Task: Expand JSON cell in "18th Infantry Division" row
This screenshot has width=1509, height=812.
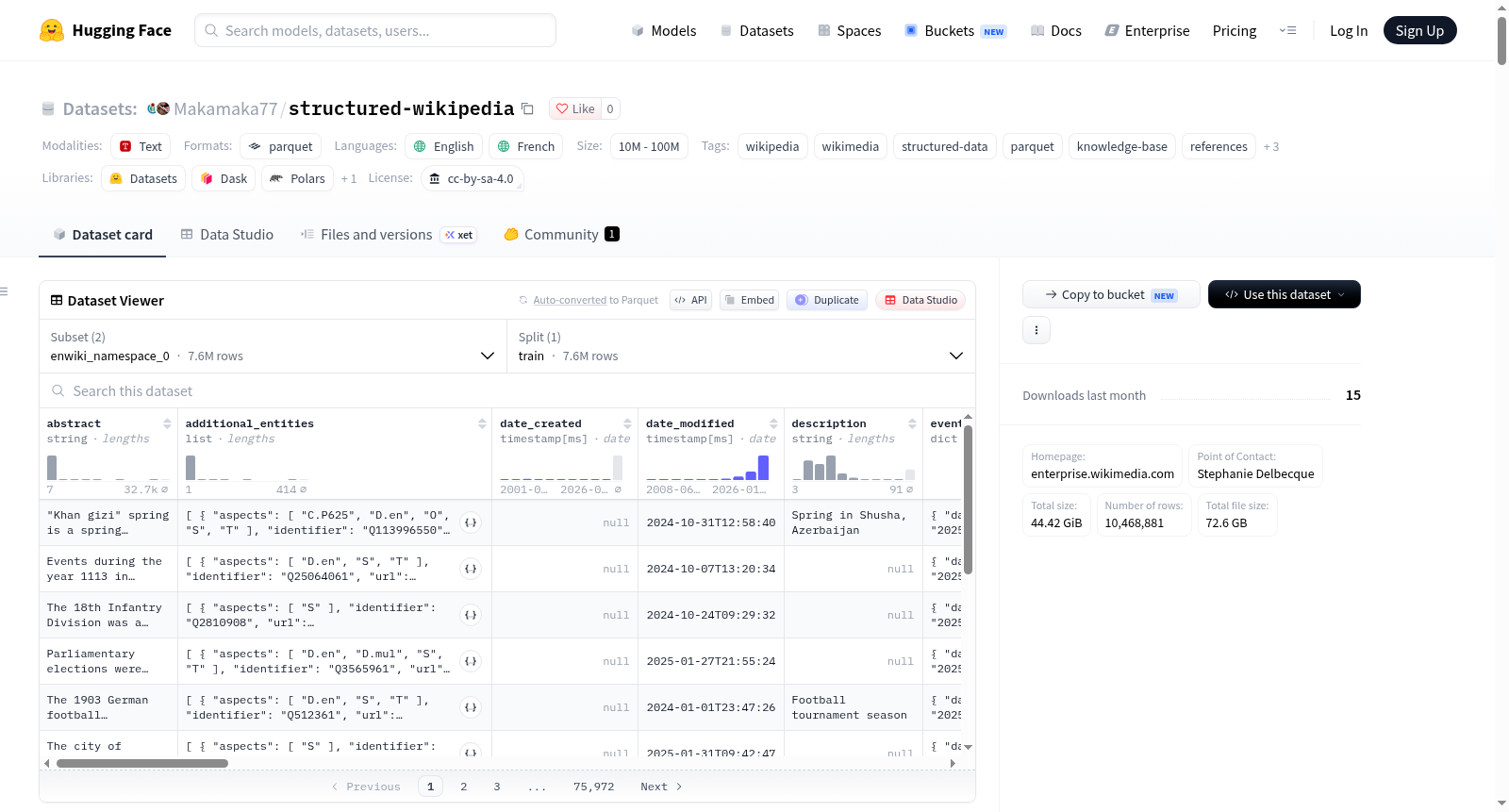Action: [x=471, y=615]
